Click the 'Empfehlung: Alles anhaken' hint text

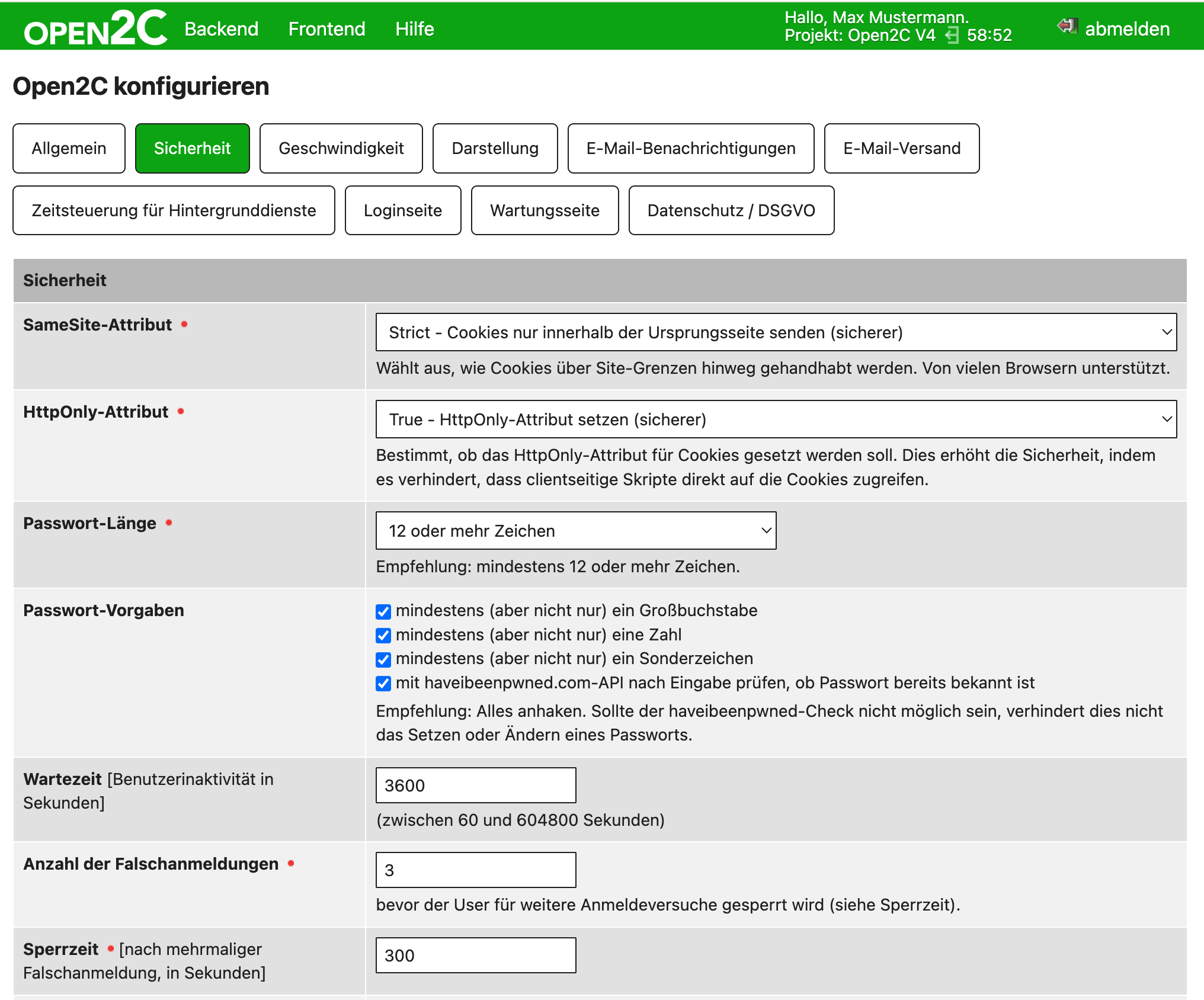click(770, 723)
